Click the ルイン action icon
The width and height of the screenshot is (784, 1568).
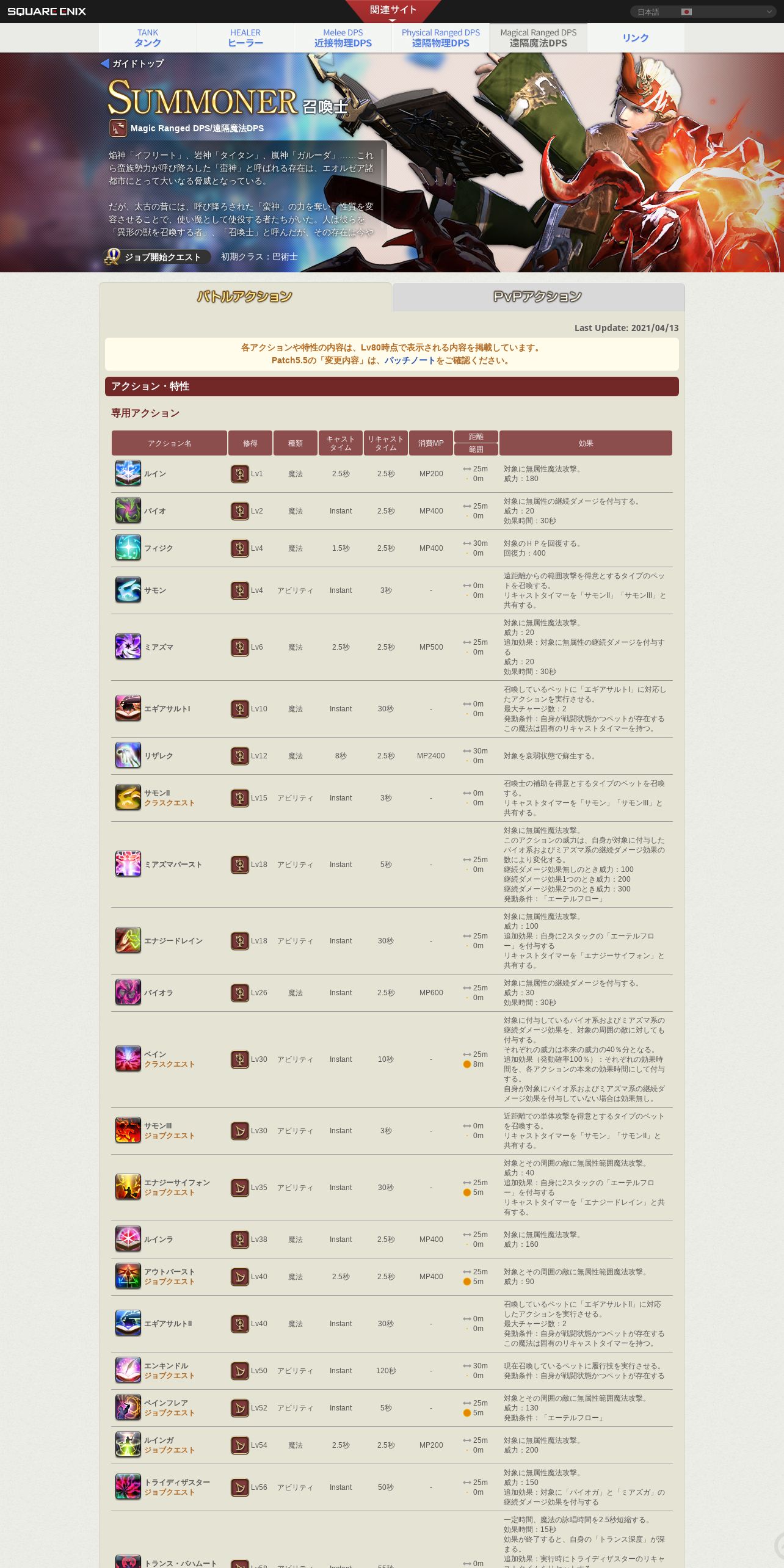128,473
